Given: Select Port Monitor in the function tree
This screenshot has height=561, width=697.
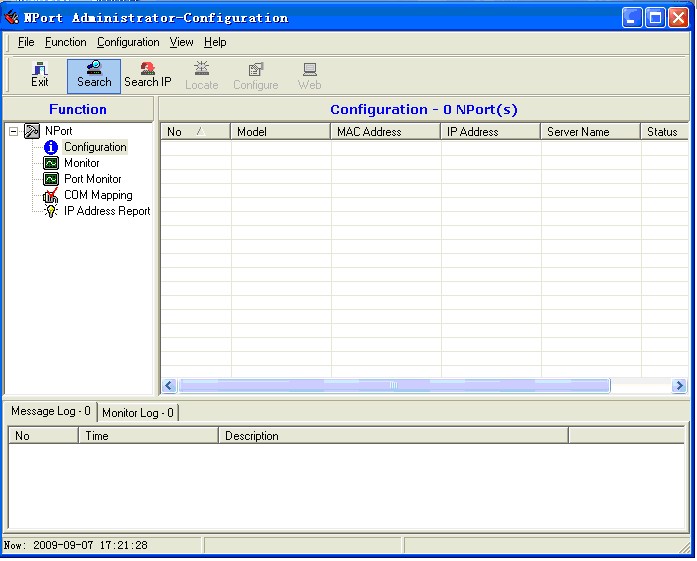Looking at the screenshot, I should coord(92,179).
